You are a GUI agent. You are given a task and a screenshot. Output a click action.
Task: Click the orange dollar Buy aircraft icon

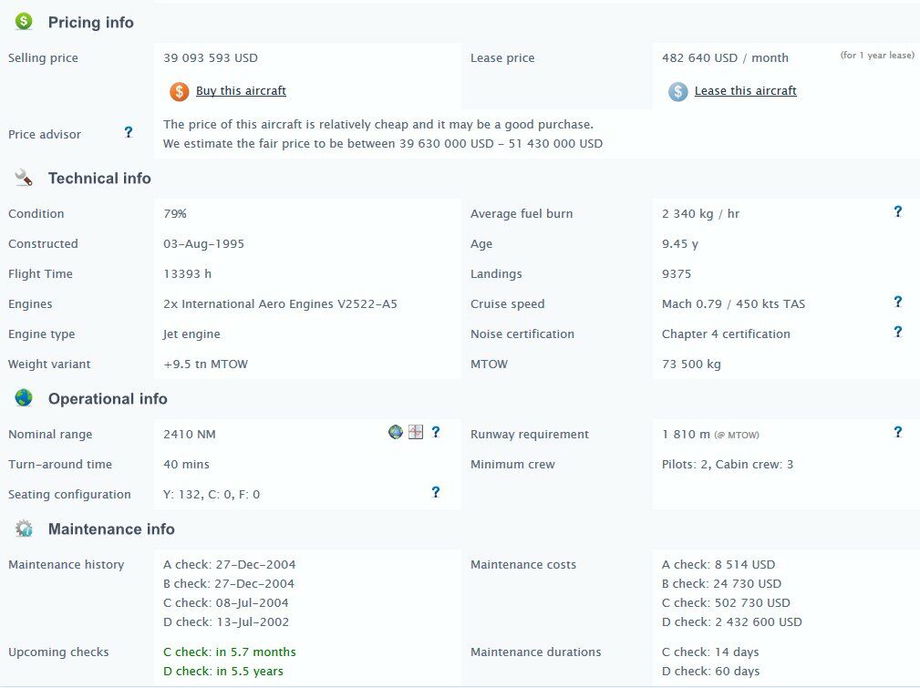(x=179, y=92)
